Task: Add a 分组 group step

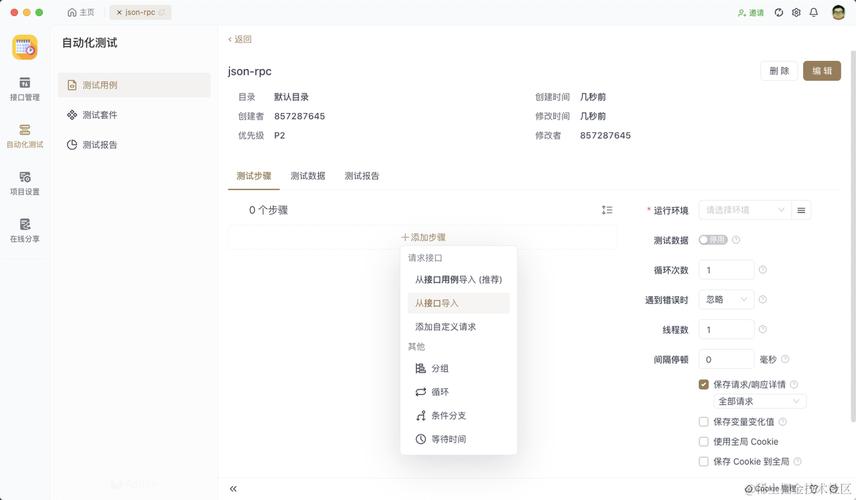Action: (459, 368)
